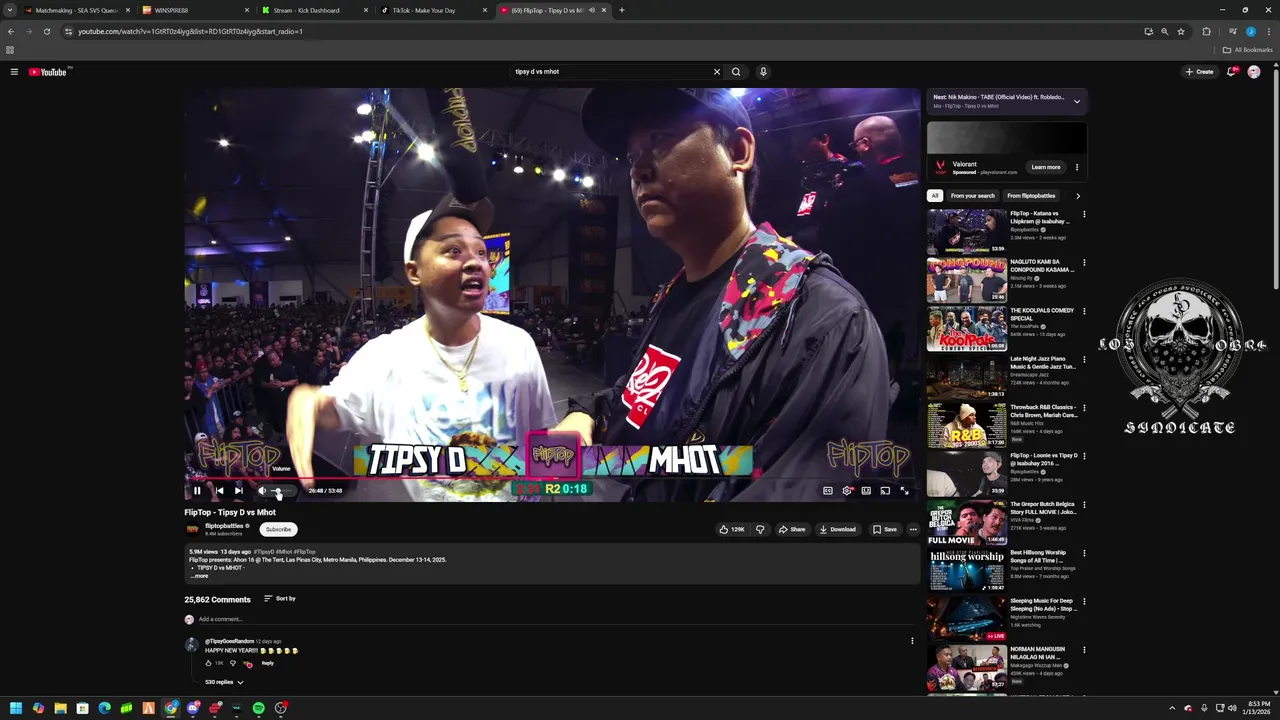1280x720 pixels.
Task: Select 'From fliptopbattles' chip
Action: tap(1031, 196)
